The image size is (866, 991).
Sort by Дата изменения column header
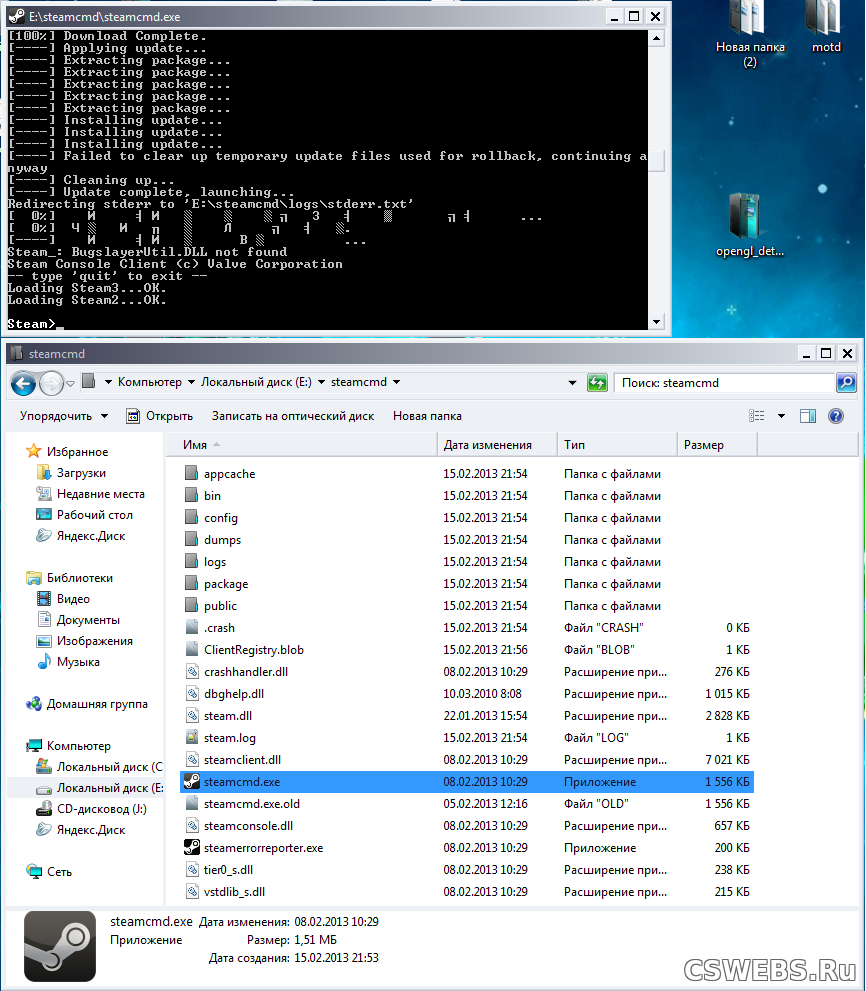click(x=487, y=445)
